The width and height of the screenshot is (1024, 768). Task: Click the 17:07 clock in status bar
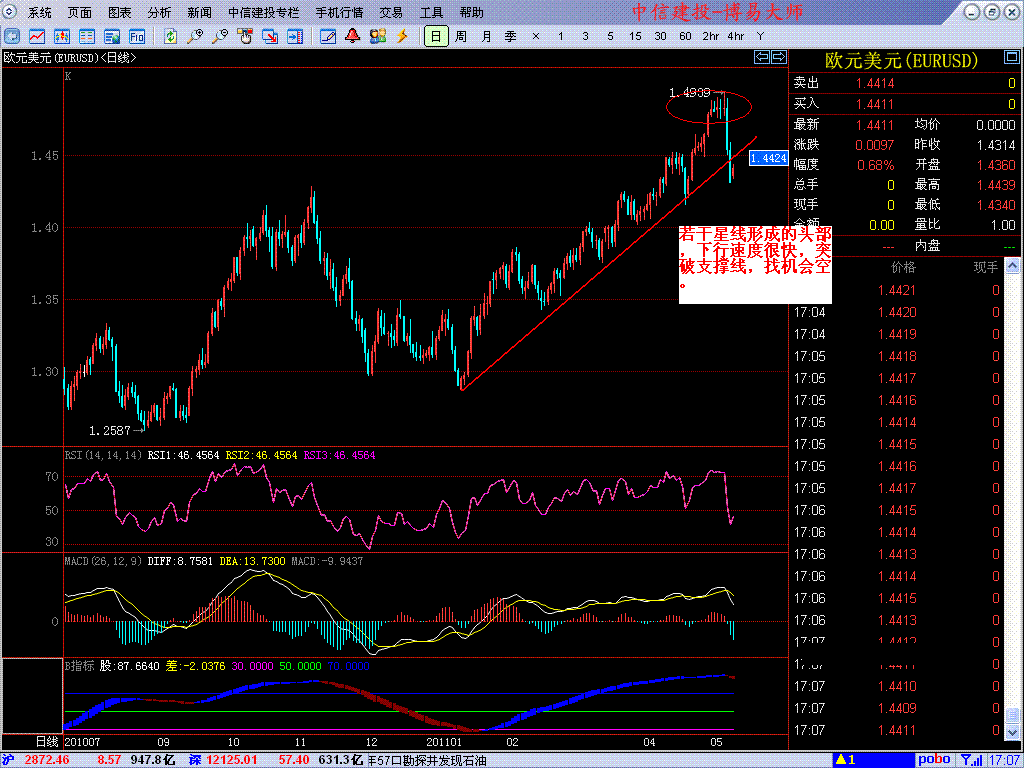(1005, 760)
